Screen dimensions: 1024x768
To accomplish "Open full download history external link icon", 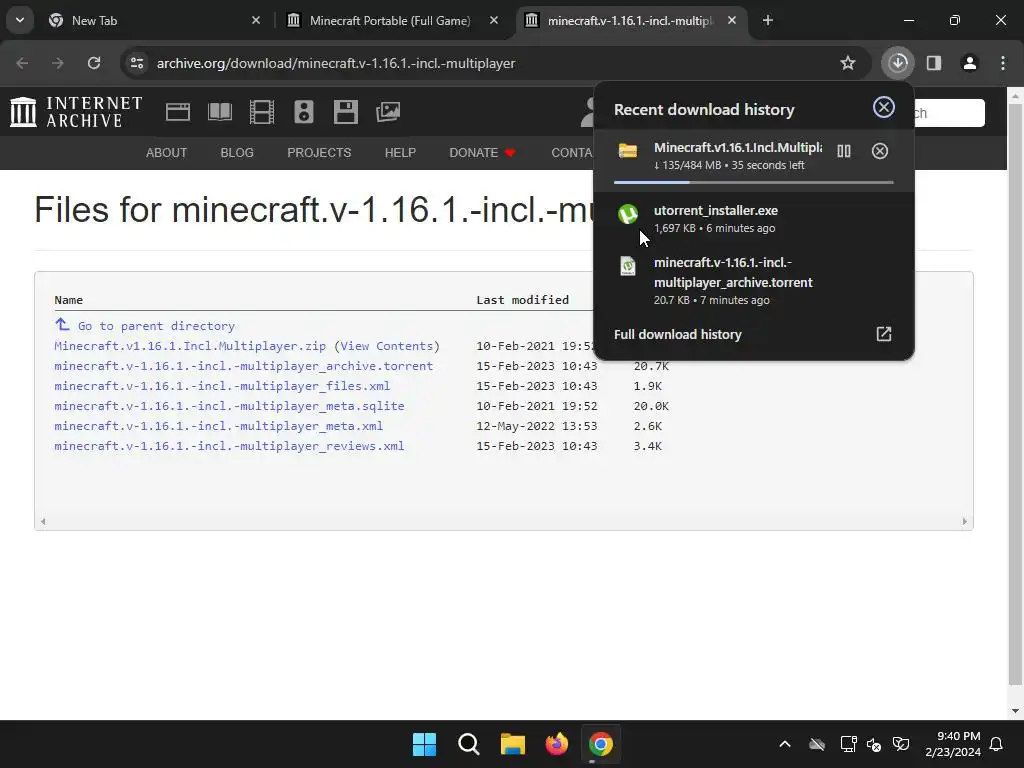I will [884, 334].
